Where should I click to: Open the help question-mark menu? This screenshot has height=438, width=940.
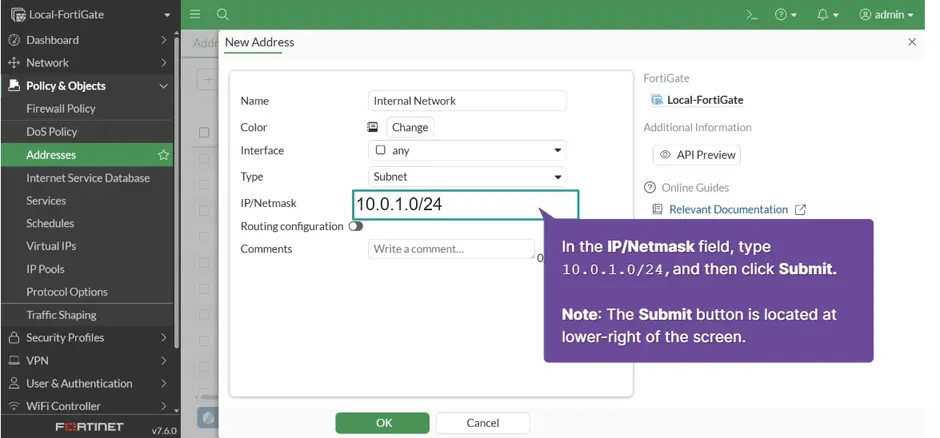785,15
